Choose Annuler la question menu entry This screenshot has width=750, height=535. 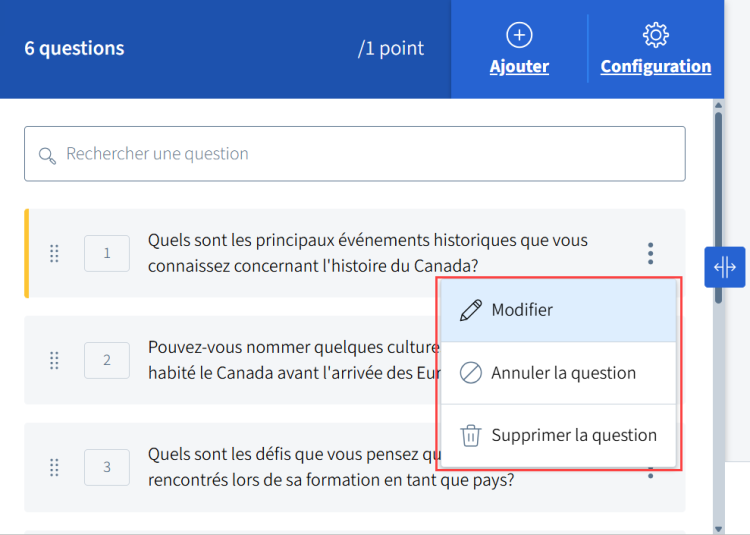563,373
